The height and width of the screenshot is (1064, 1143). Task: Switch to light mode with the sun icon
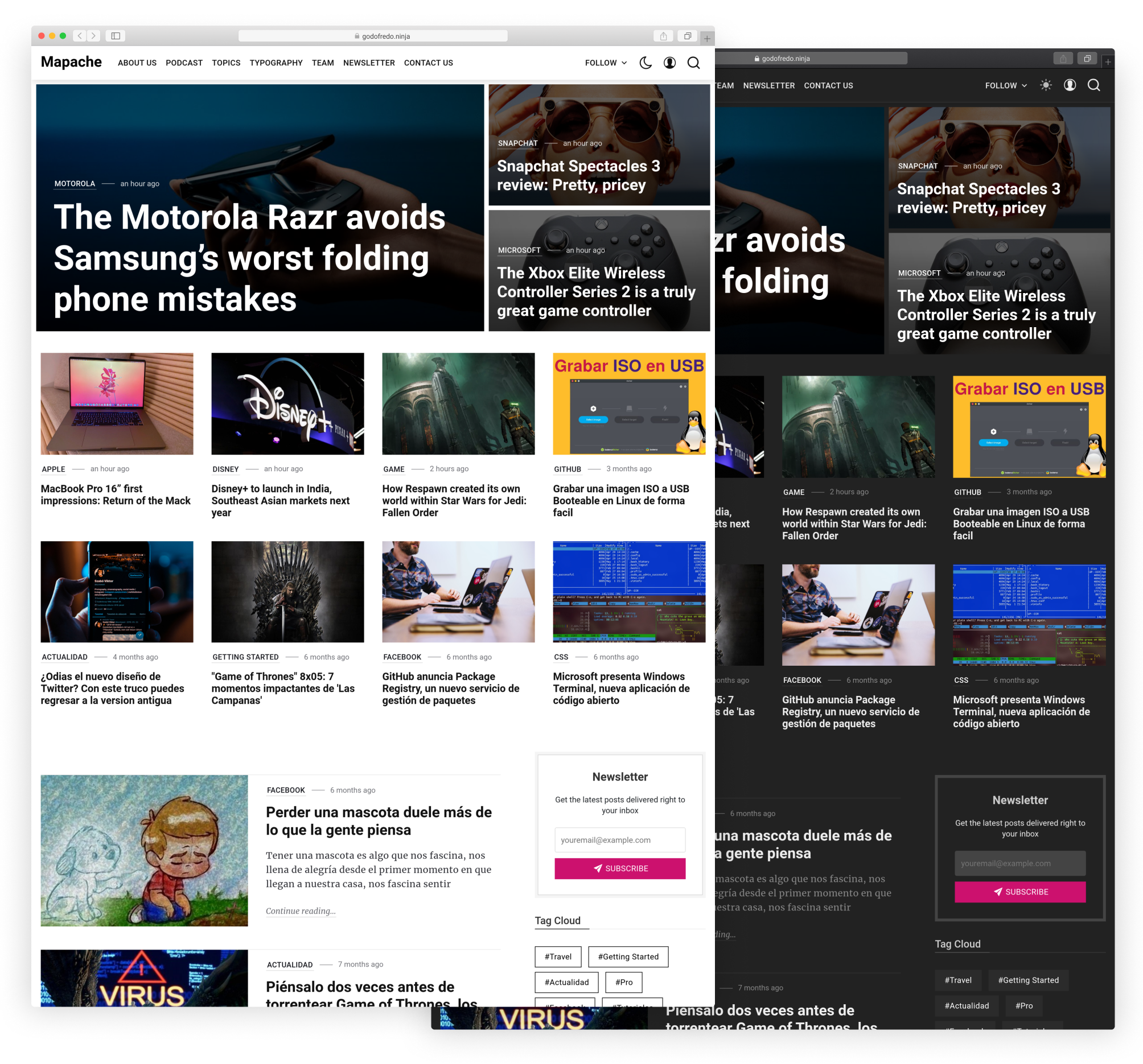coord(1045,85)
